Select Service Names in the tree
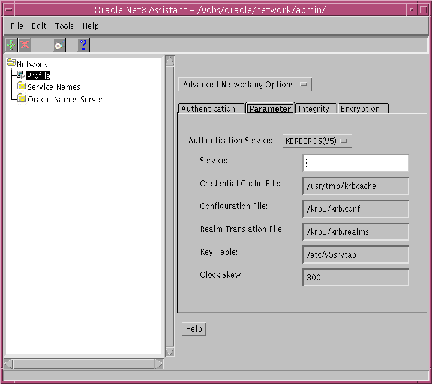The height and width of the screenshot is (384, 432). (x=54, y=87)
